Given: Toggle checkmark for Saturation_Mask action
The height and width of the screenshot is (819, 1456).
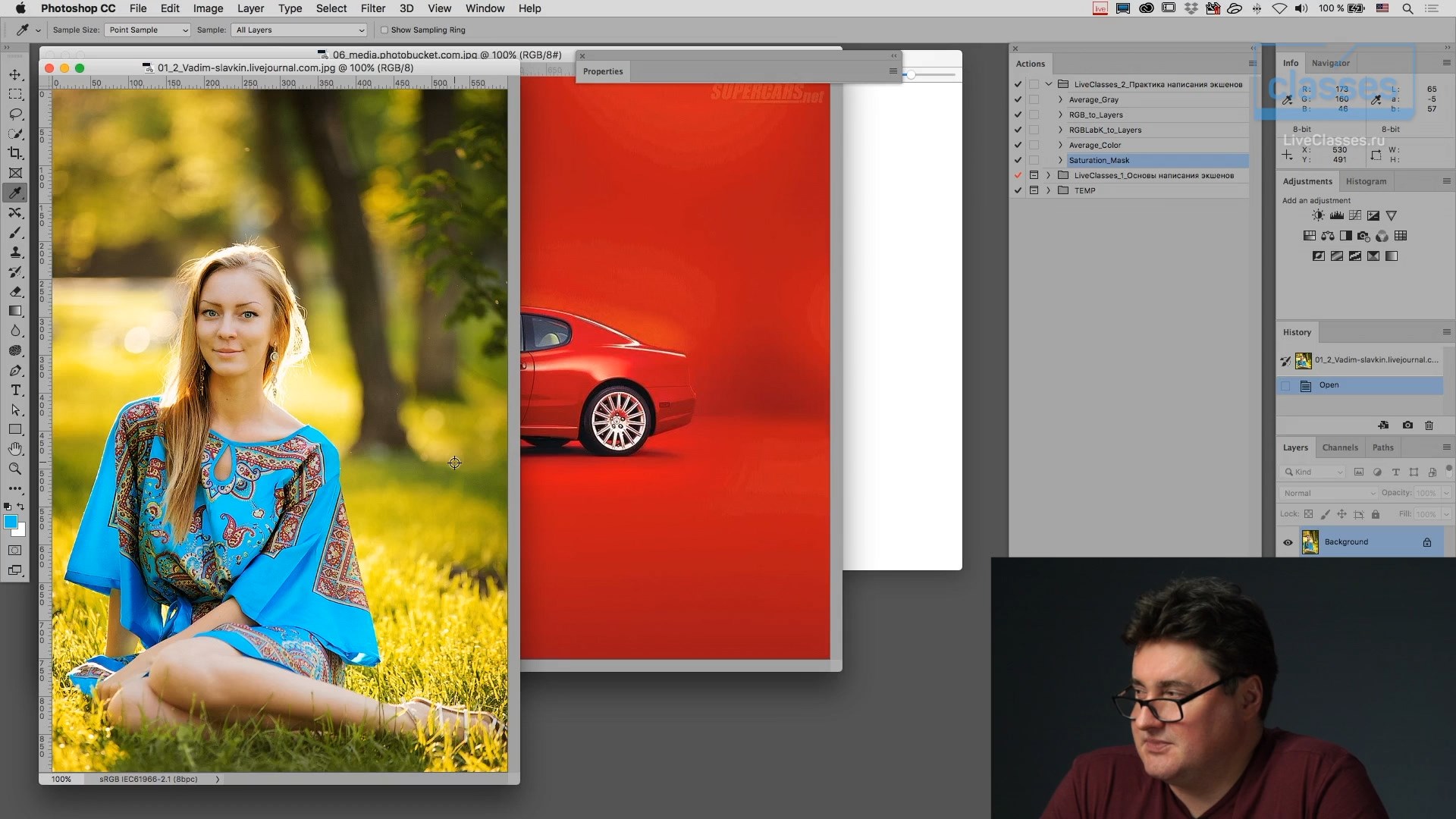Looking at the screenshot, I should click(x=1018, y=160).
